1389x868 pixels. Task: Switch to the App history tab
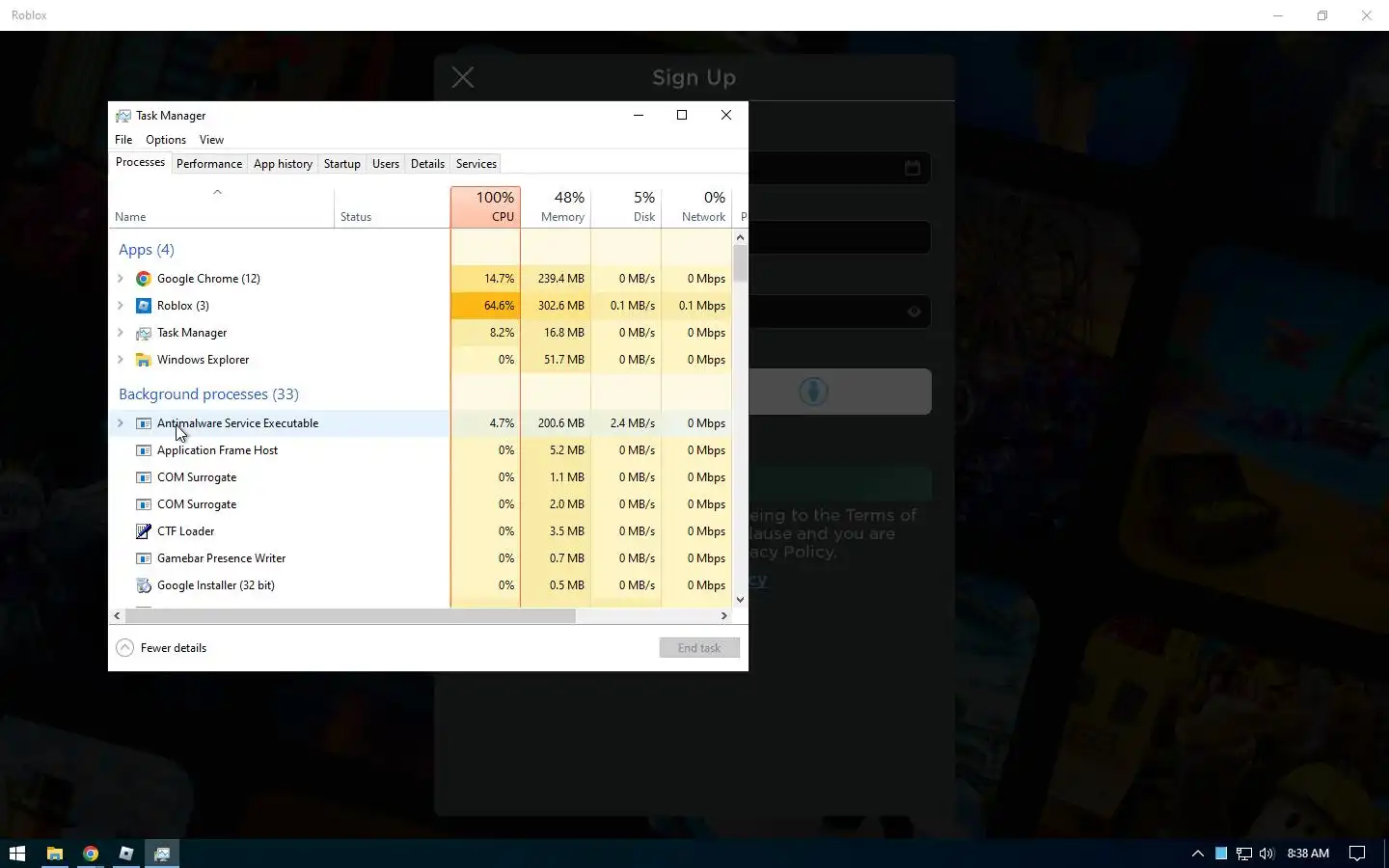[x=283, y=164]
